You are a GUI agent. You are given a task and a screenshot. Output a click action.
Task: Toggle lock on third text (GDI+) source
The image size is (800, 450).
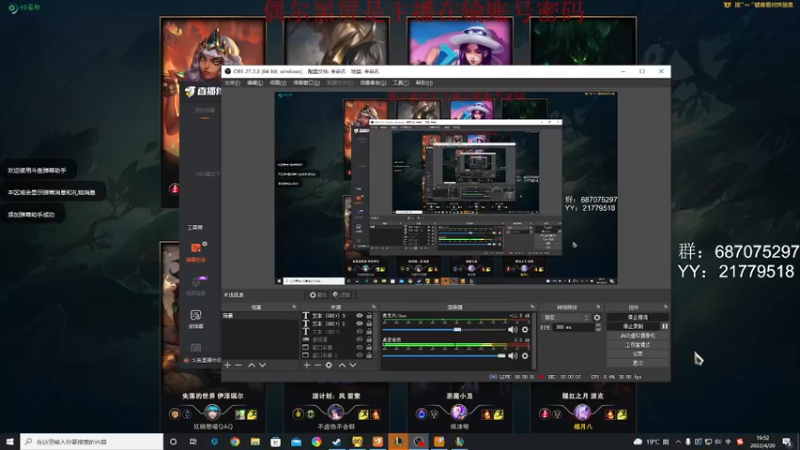[369, 332]
